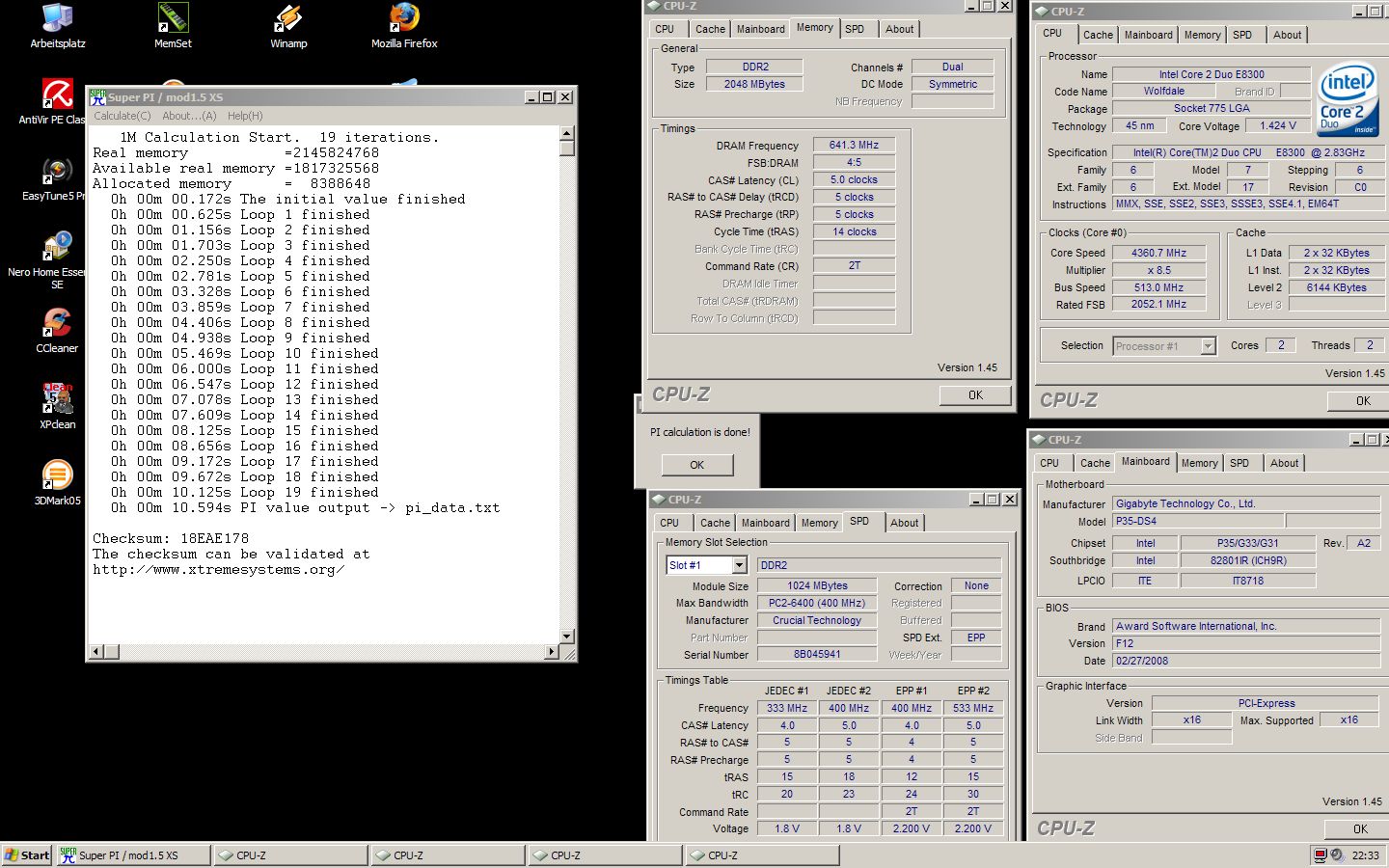
Task: Launch CCleaner from the desktop
Action: point(57,331)
